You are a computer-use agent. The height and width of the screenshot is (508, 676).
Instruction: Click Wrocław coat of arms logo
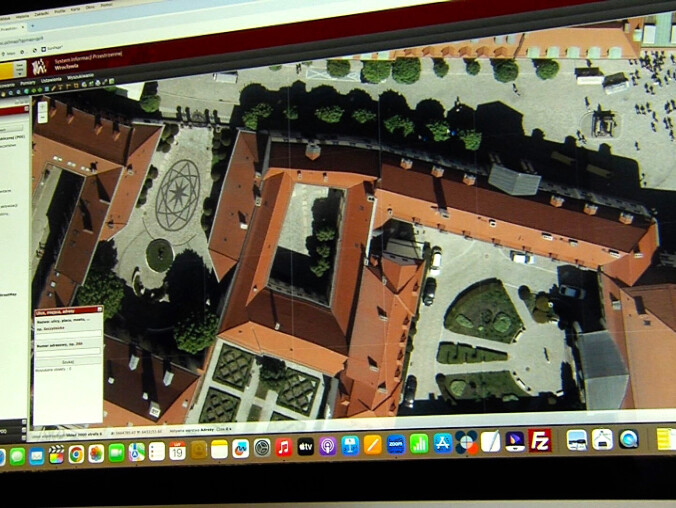tap(39, 67)
